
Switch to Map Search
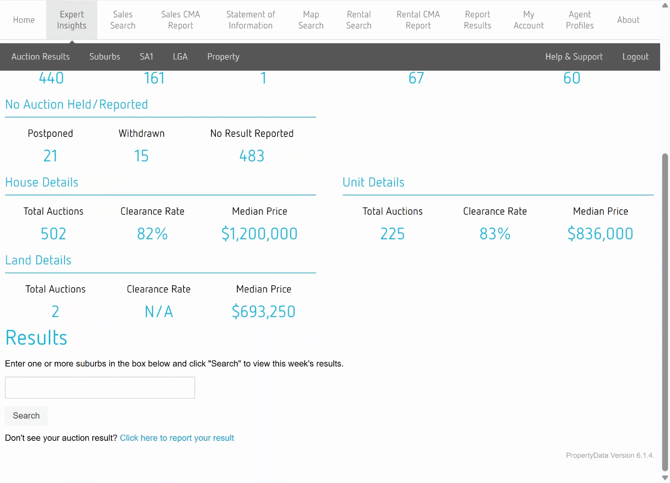pos(311,20)
